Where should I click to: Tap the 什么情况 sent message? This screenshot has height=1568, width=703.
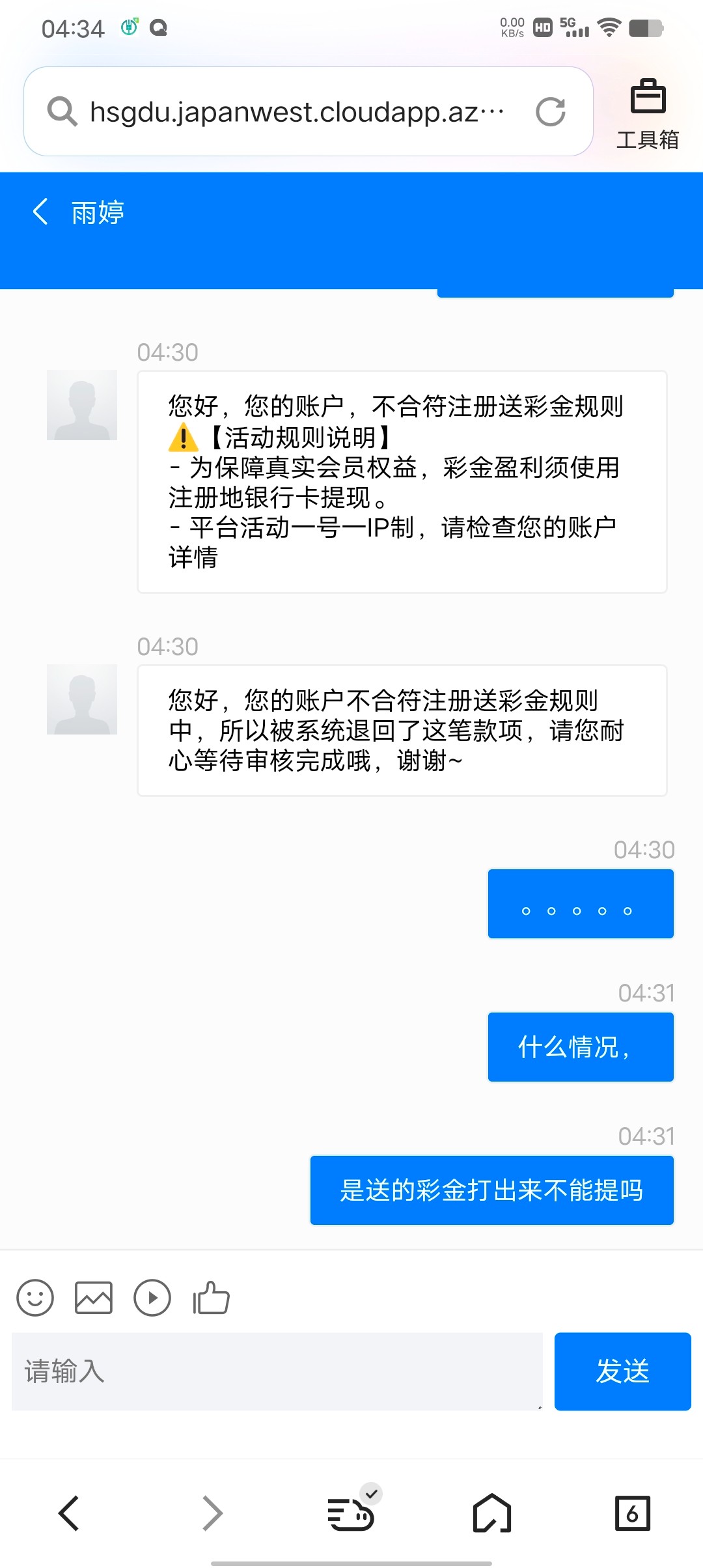pyautogui.click(x=581, y=1047)
